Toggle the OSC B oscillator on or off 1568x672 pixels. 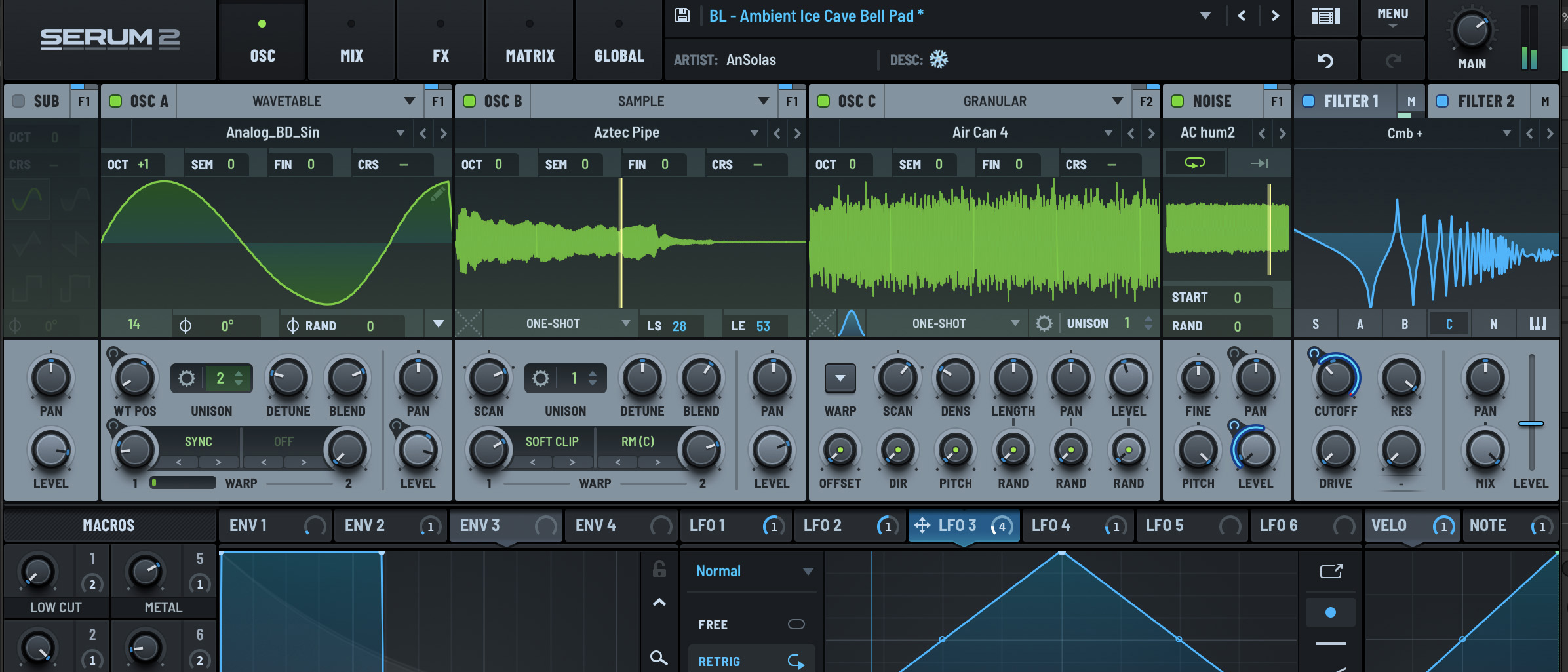[x=469, y=101]
